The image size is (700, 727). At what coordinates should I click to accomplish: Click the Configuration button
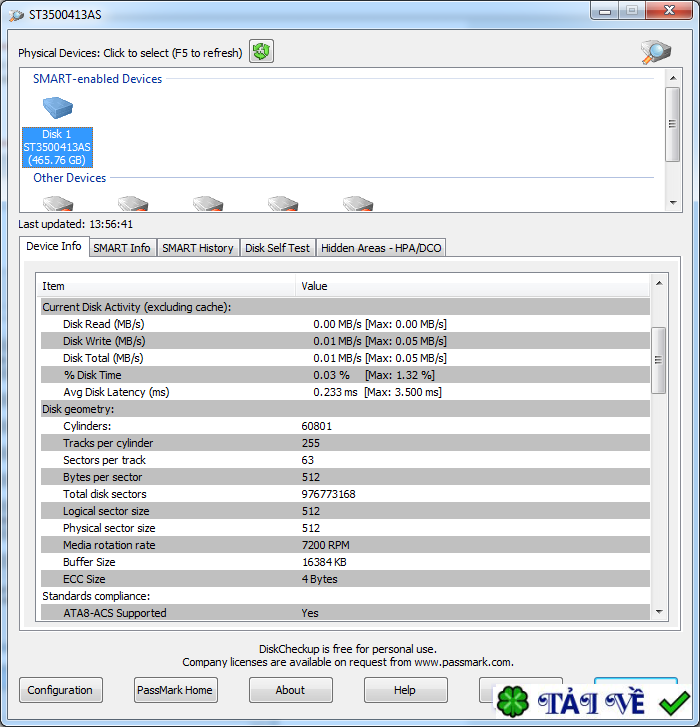pyautogui.click(x=60, y=690)
